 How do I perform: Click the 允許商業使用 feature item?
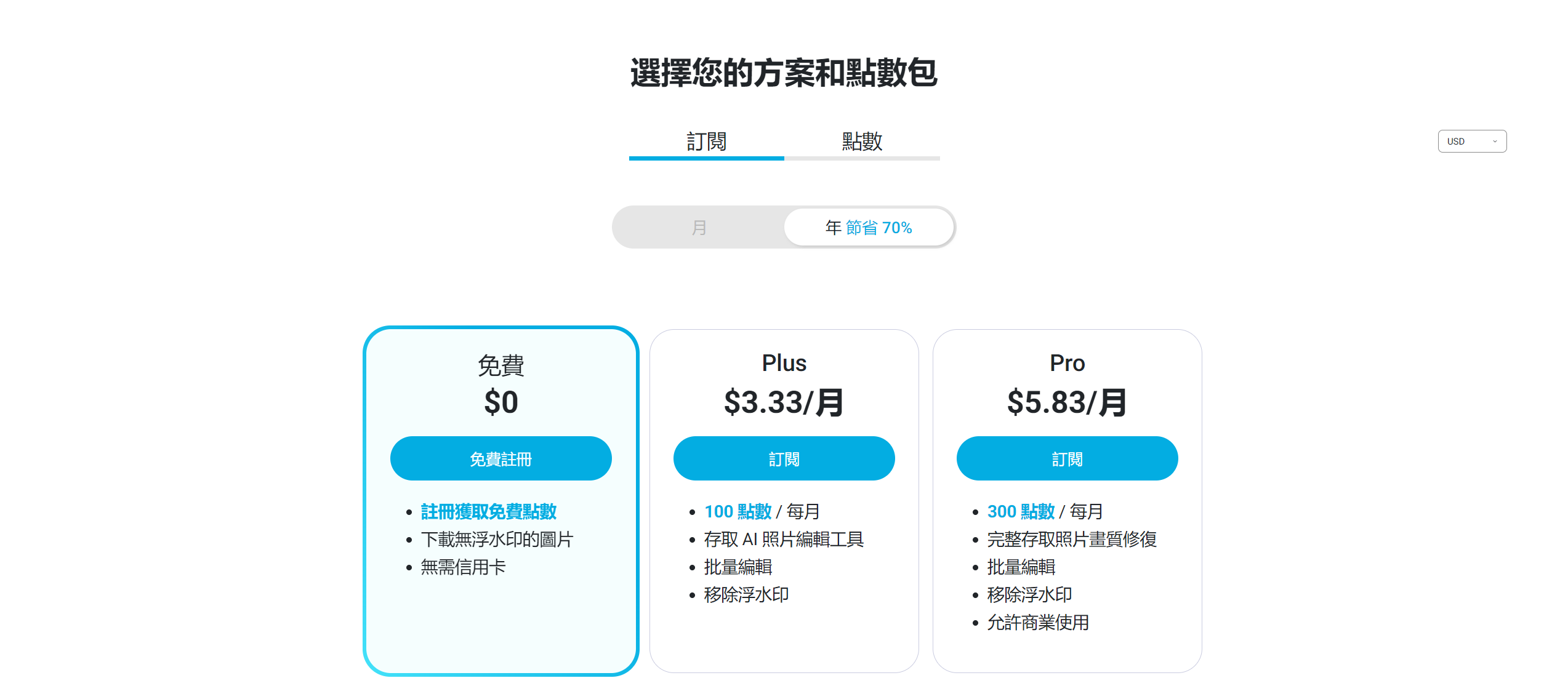tap(1038, 623)
